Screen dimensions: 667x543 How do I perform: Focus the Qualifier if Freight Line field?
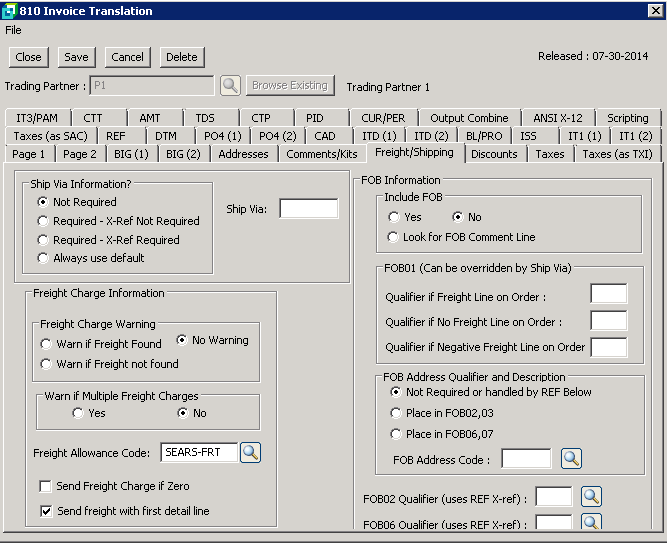[x=608, y=296]
